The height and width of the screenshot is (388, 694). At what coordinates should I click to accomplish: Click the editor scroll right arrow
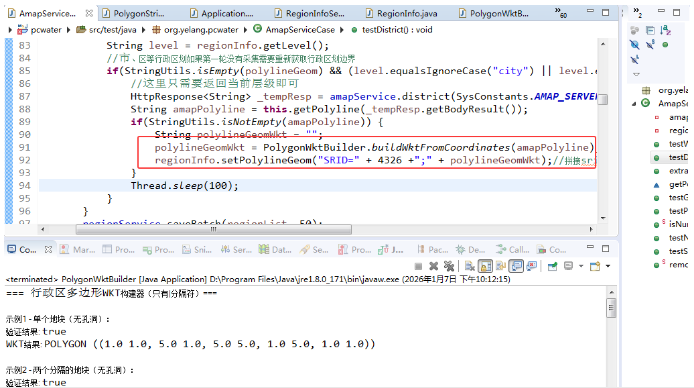[x=591, y=229]
